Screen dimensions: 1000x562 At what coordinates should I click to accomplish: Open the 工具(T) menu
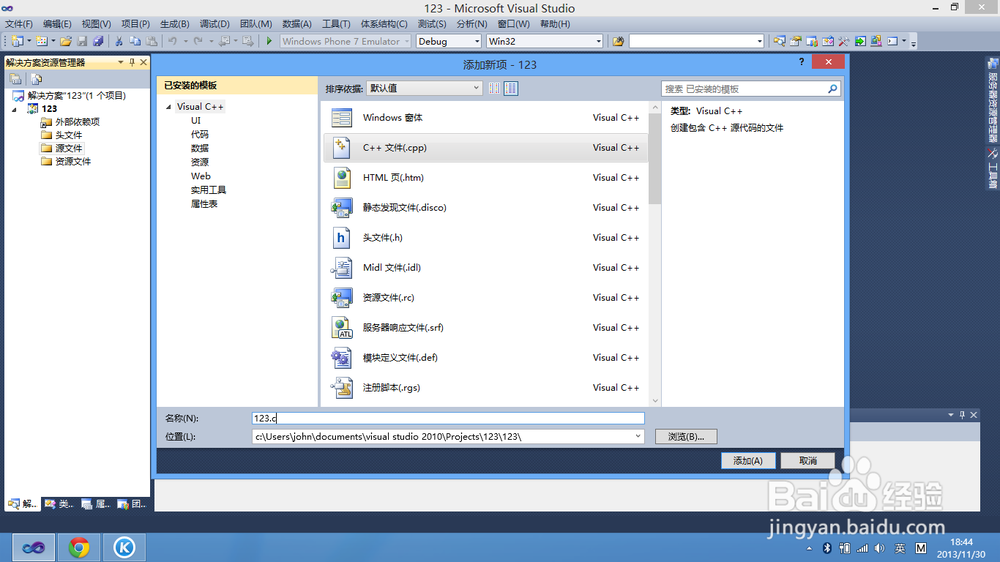[335, 24]
